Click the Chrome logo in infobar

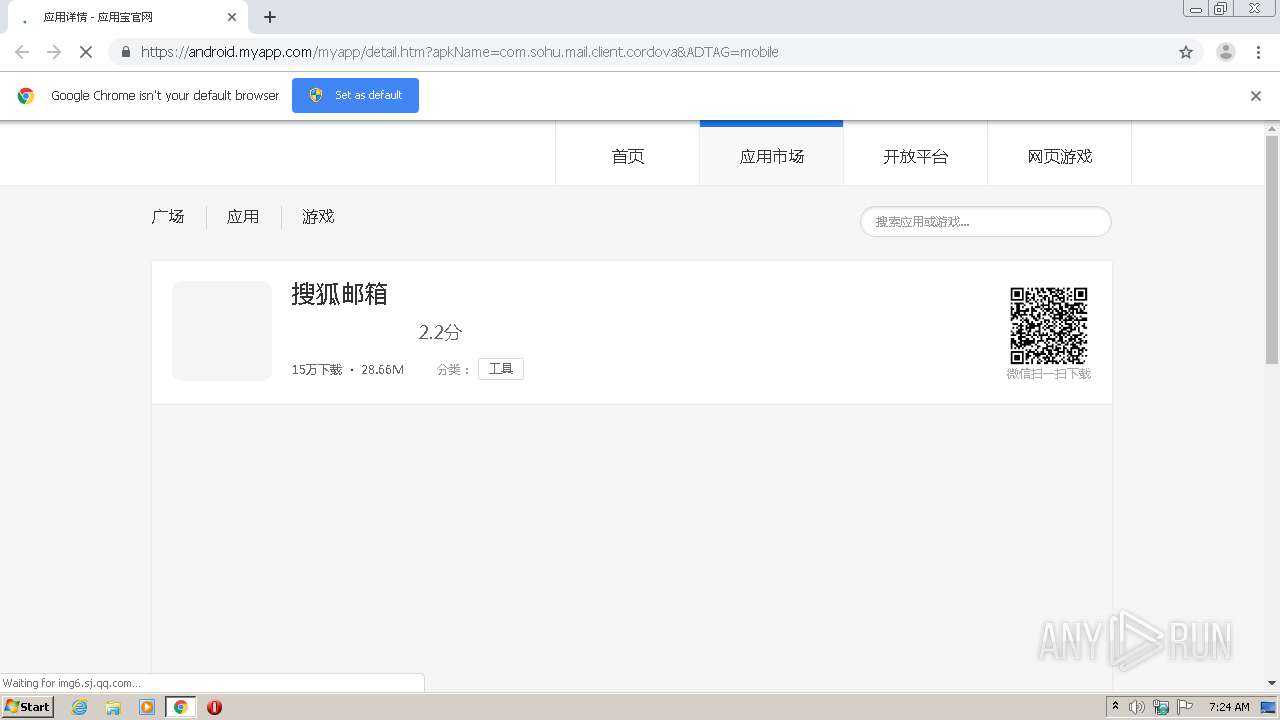[x=26, y=96]
